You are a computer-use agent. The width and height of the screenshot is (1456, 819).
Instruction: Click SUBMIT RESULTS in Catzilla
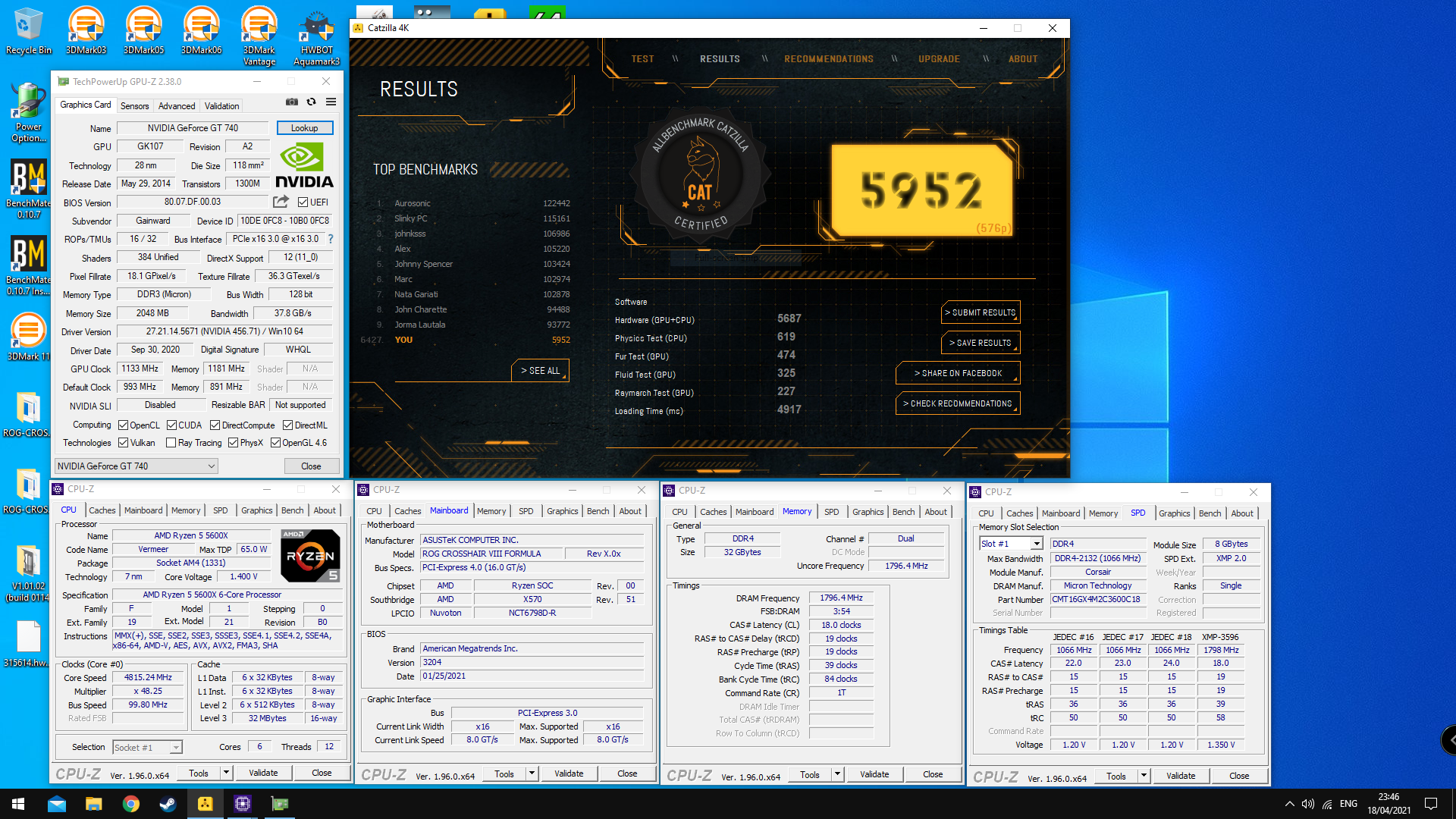click(x=980, y=312)
